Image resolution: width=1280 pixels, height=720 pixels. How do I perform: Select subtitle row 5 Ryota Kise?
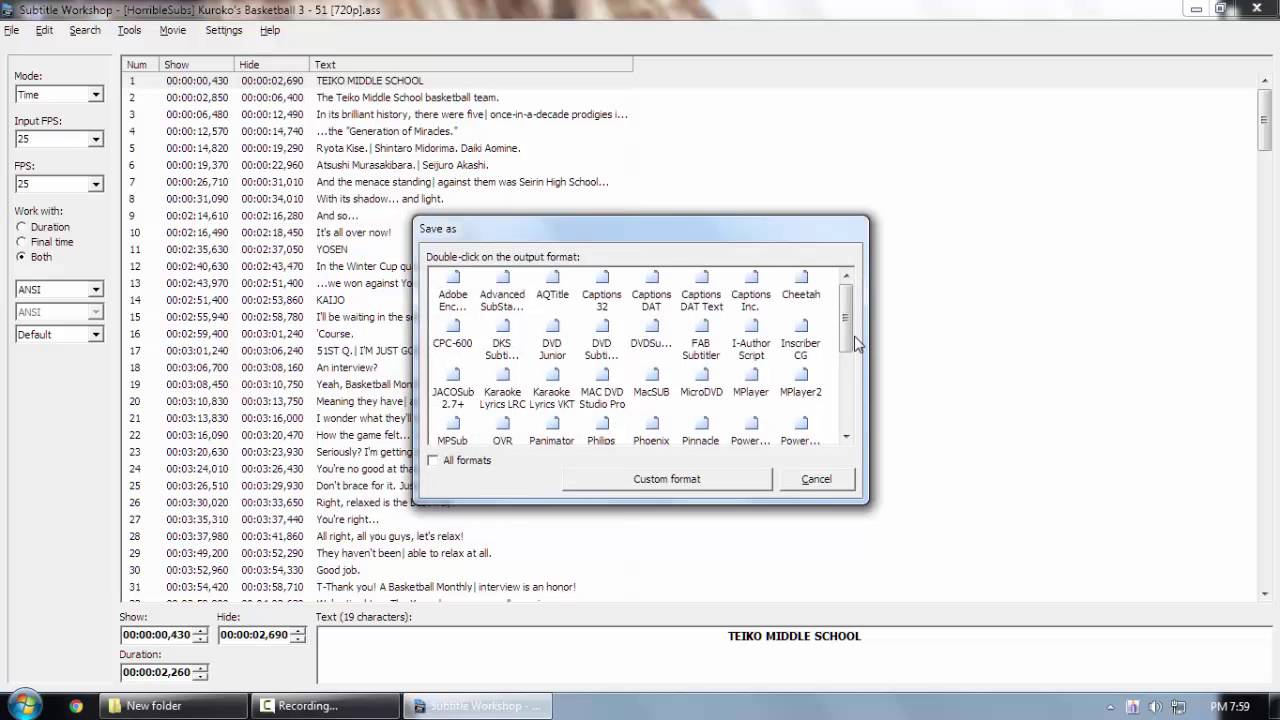coord(378,148)
